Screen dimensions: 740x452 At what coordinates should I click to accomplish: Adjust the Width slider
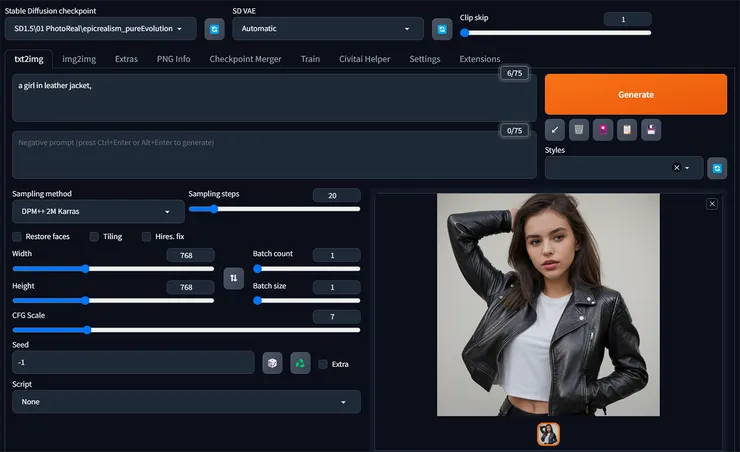coord(113,269)
